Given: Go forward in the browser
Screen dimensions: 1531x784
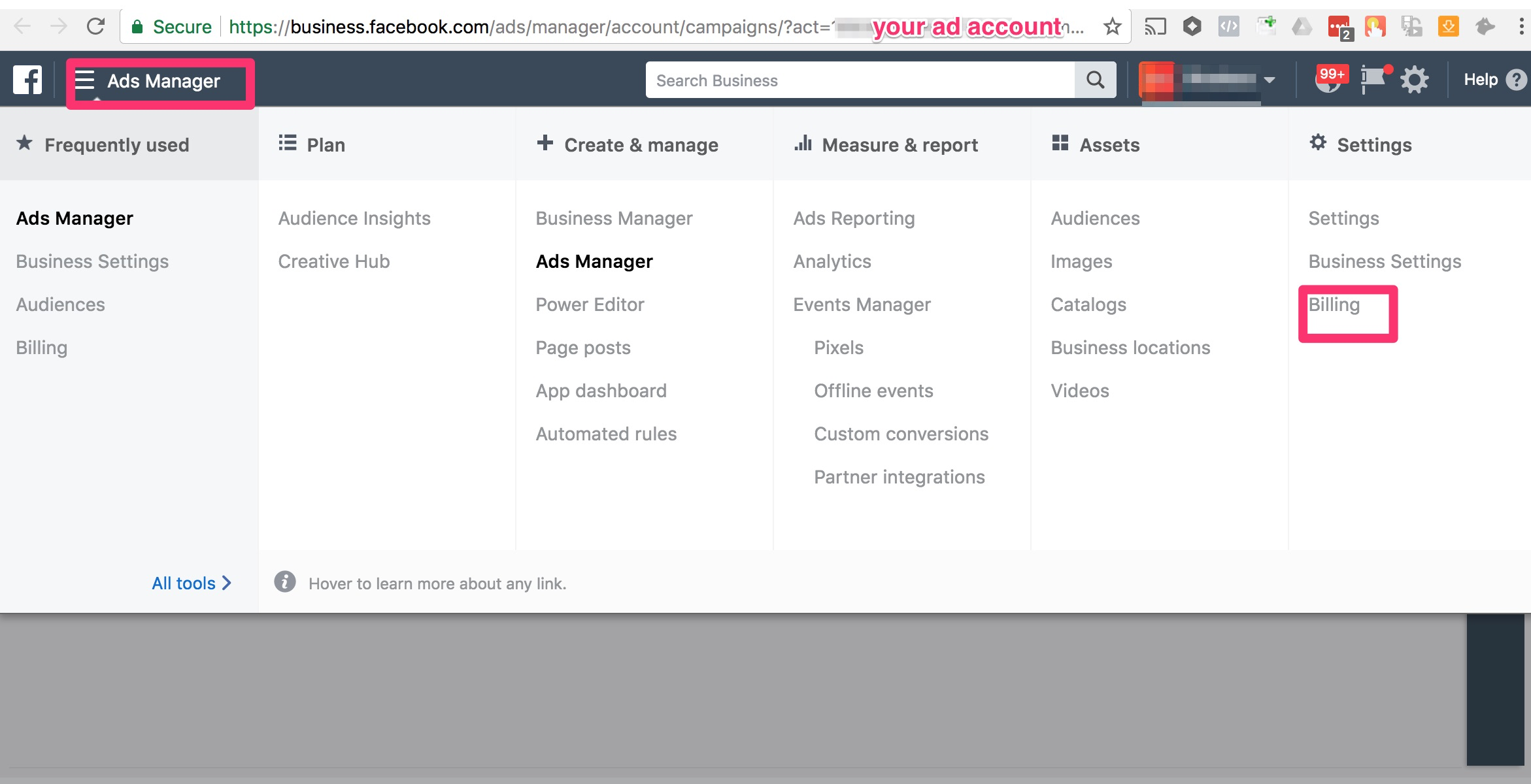Looking at the screenshot, I should click(x=59, y=26).
